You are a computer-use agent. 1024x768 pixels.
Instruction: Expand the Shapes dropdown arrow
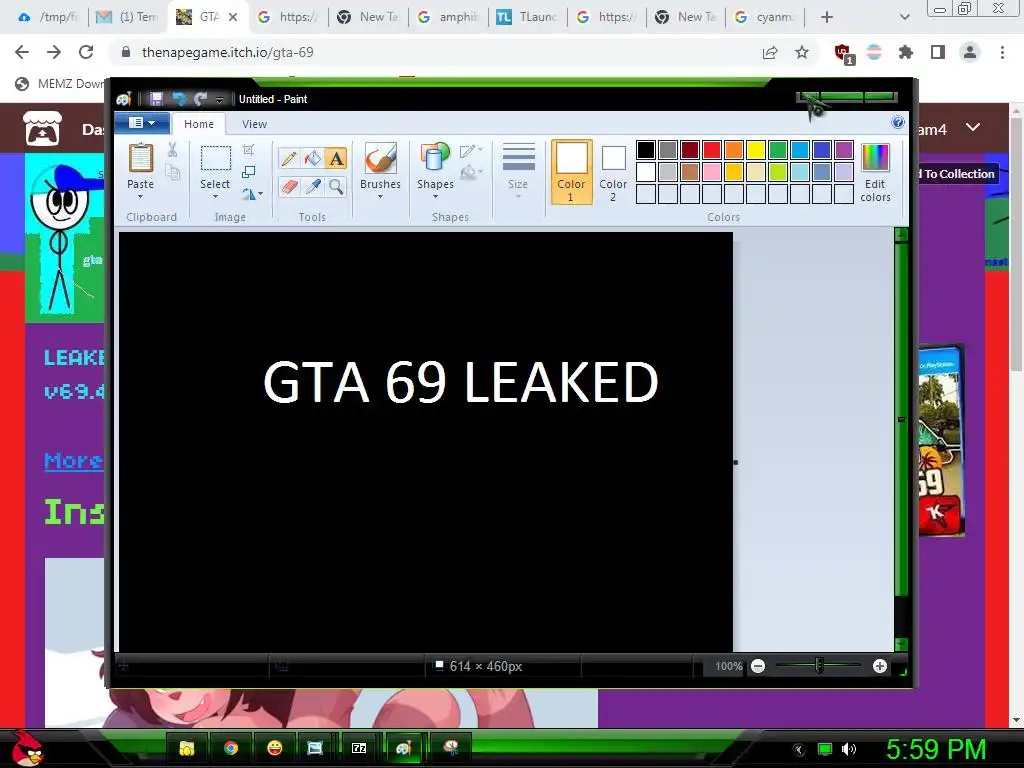click(x=435, y=197)
